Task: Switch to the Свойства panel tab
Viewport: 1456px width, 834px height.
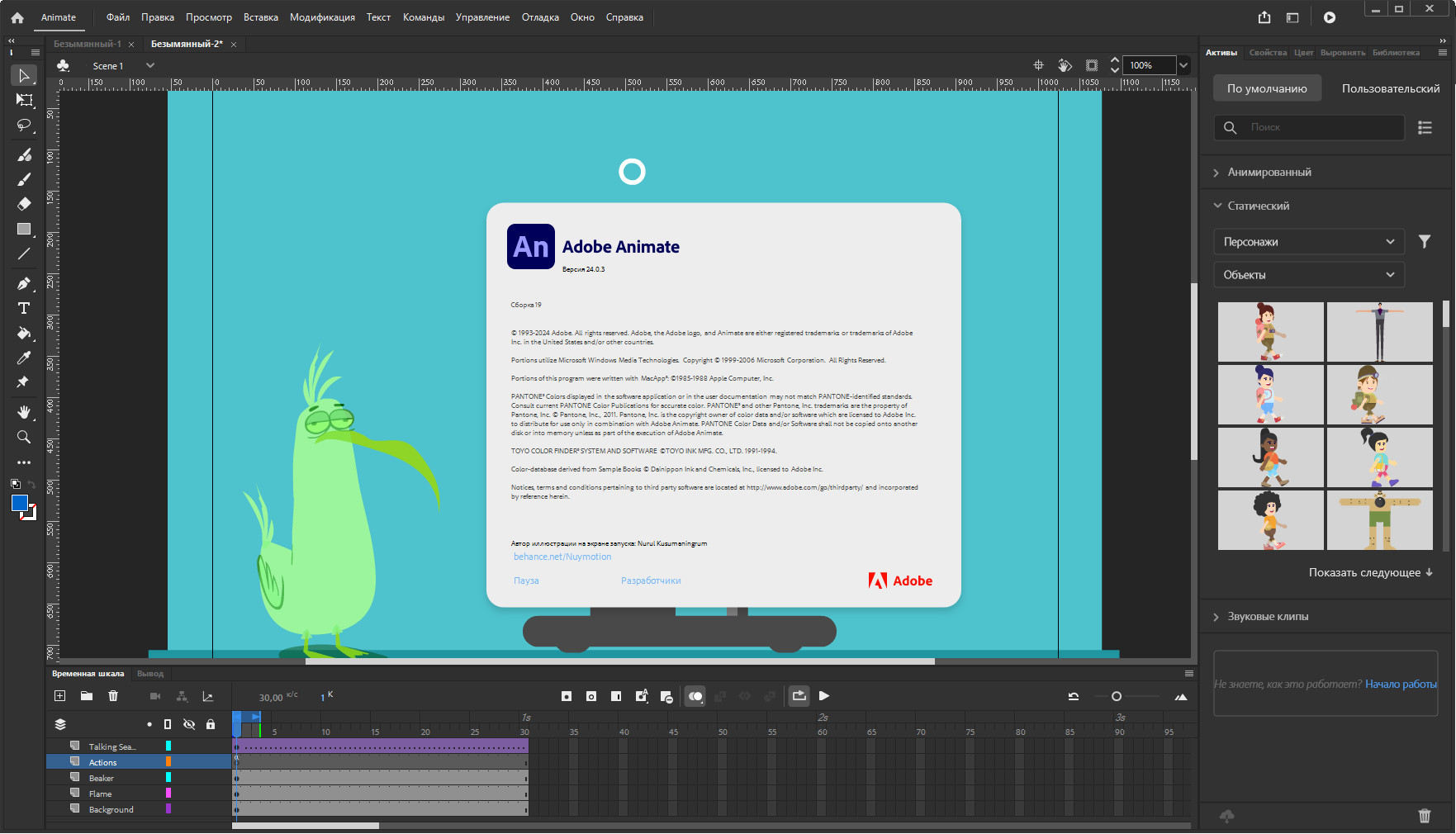Action: (1268, 52)
